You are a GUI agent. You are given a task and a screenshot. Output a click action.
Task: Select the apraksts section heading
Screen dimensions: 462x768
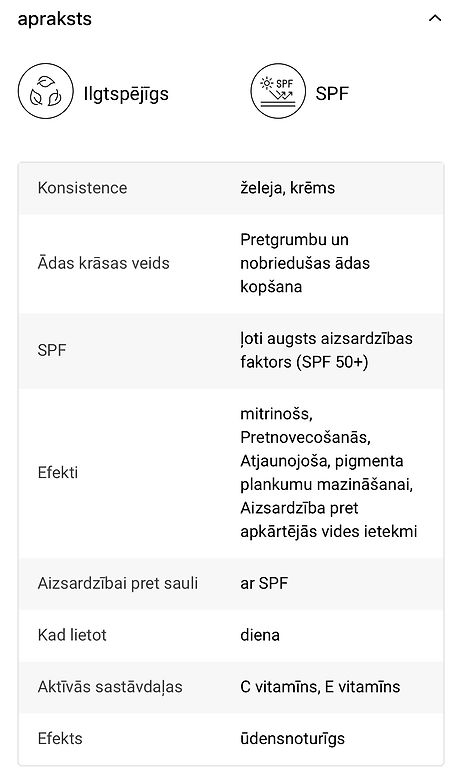click(x=54, y=19)
